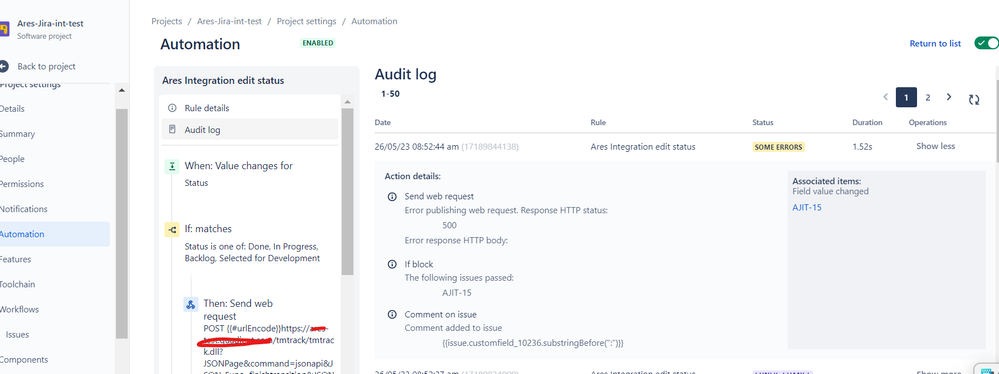Open audit log page 1
Image resolution: width=999 pixels, height=374 pixels.
coord(906,97)
